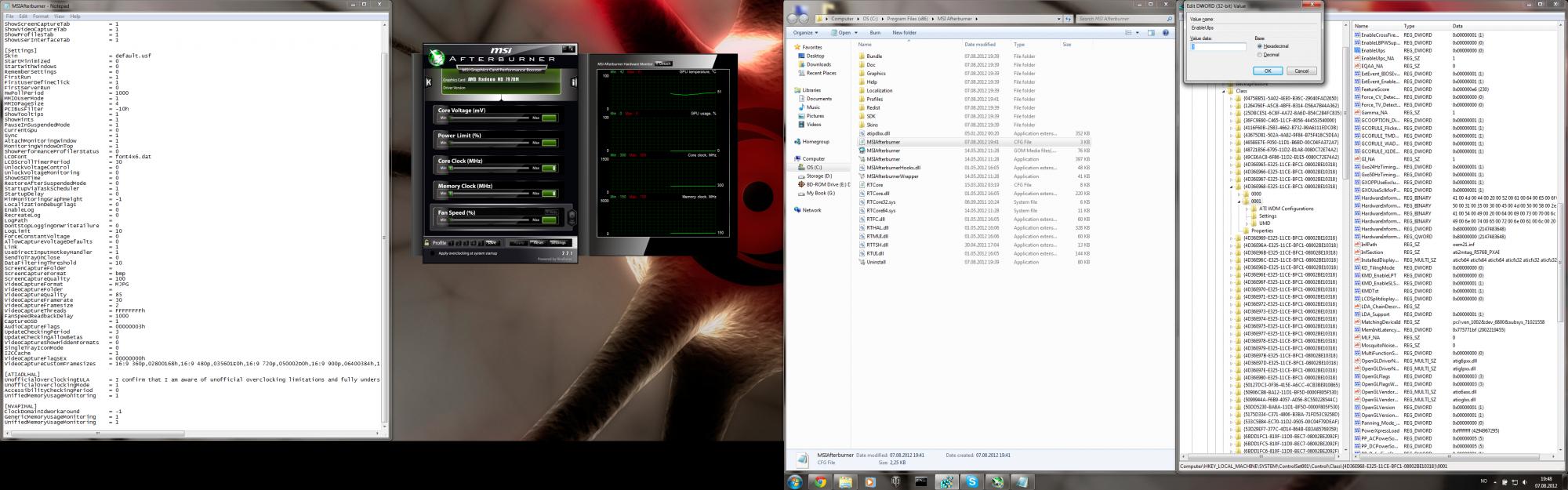This screenshot has height=490, width=1568.
Task: Open Skype from the taskbar
Action: pyautogui.click(x=972, y=482)
